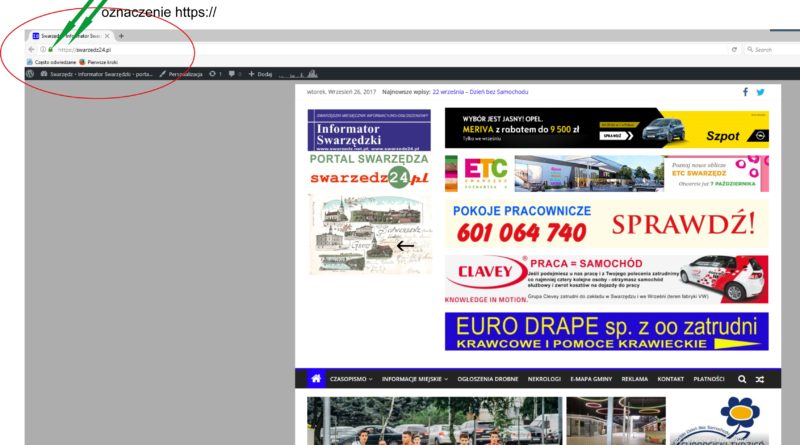Open the comments bubble in admin bar
The image size is (800, 445).
pos(233,74)
